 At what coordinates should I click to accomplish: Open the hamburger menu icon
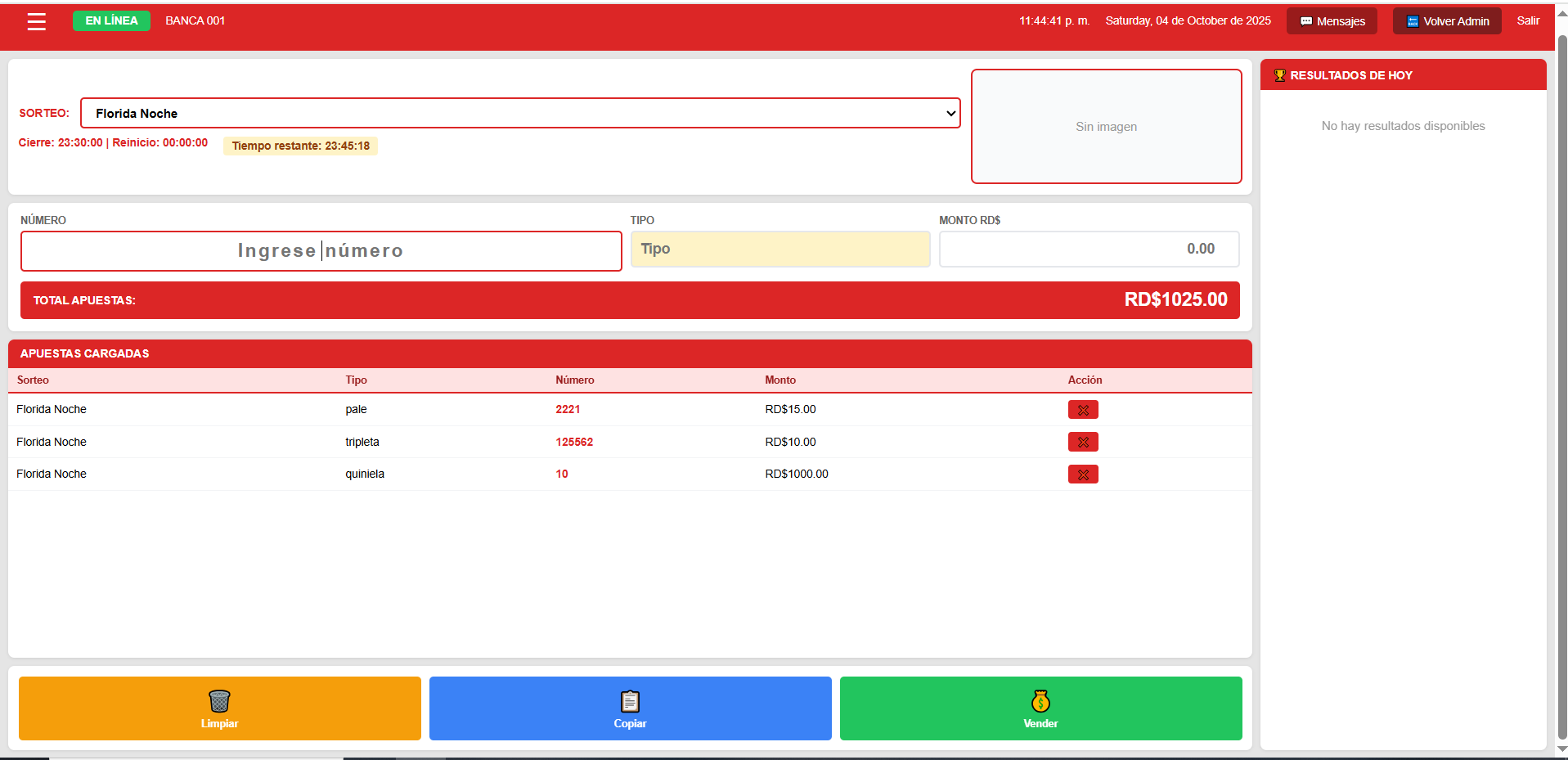coord(37,22)
